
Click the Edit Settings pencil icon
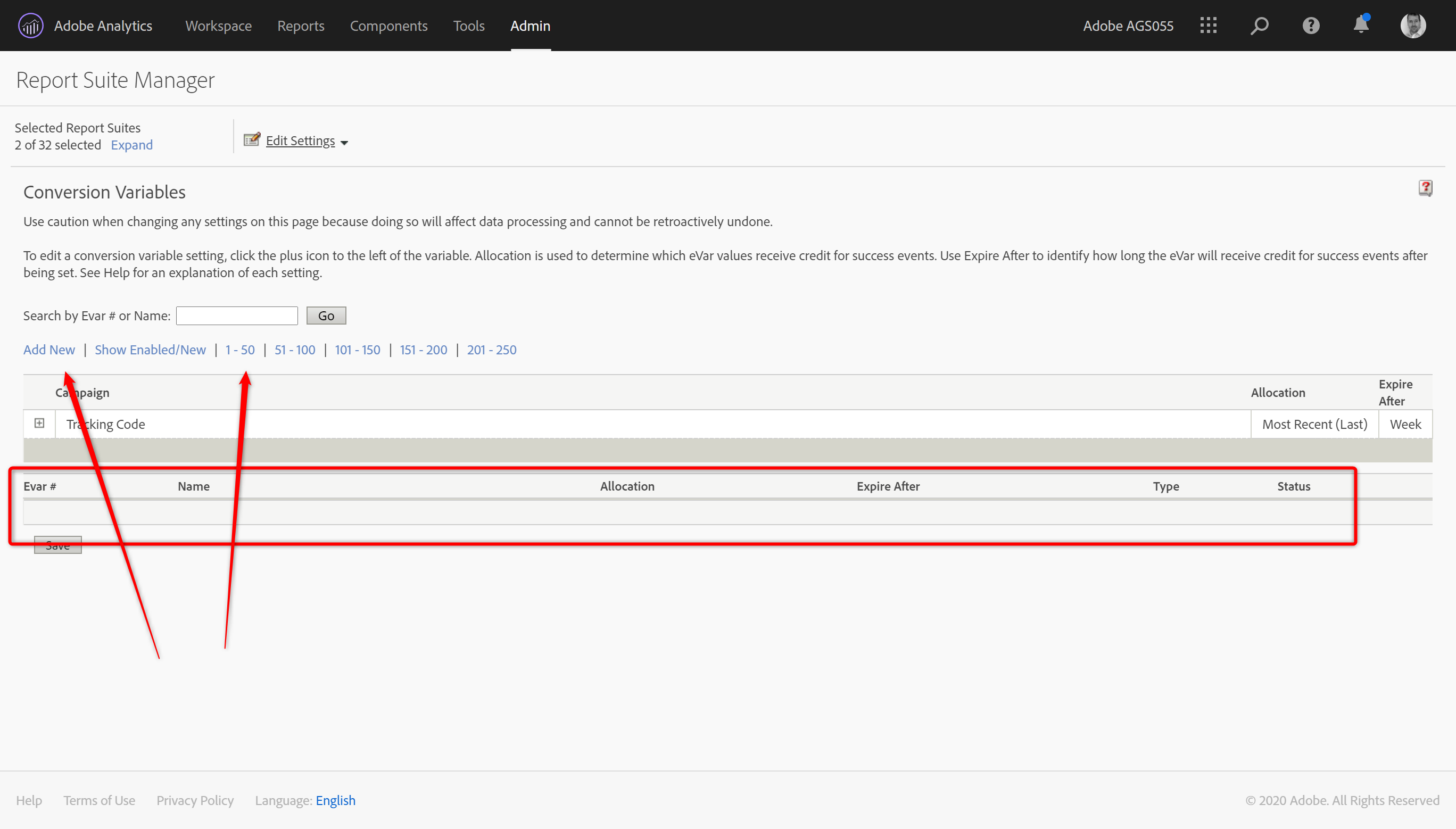pos(252,139)
